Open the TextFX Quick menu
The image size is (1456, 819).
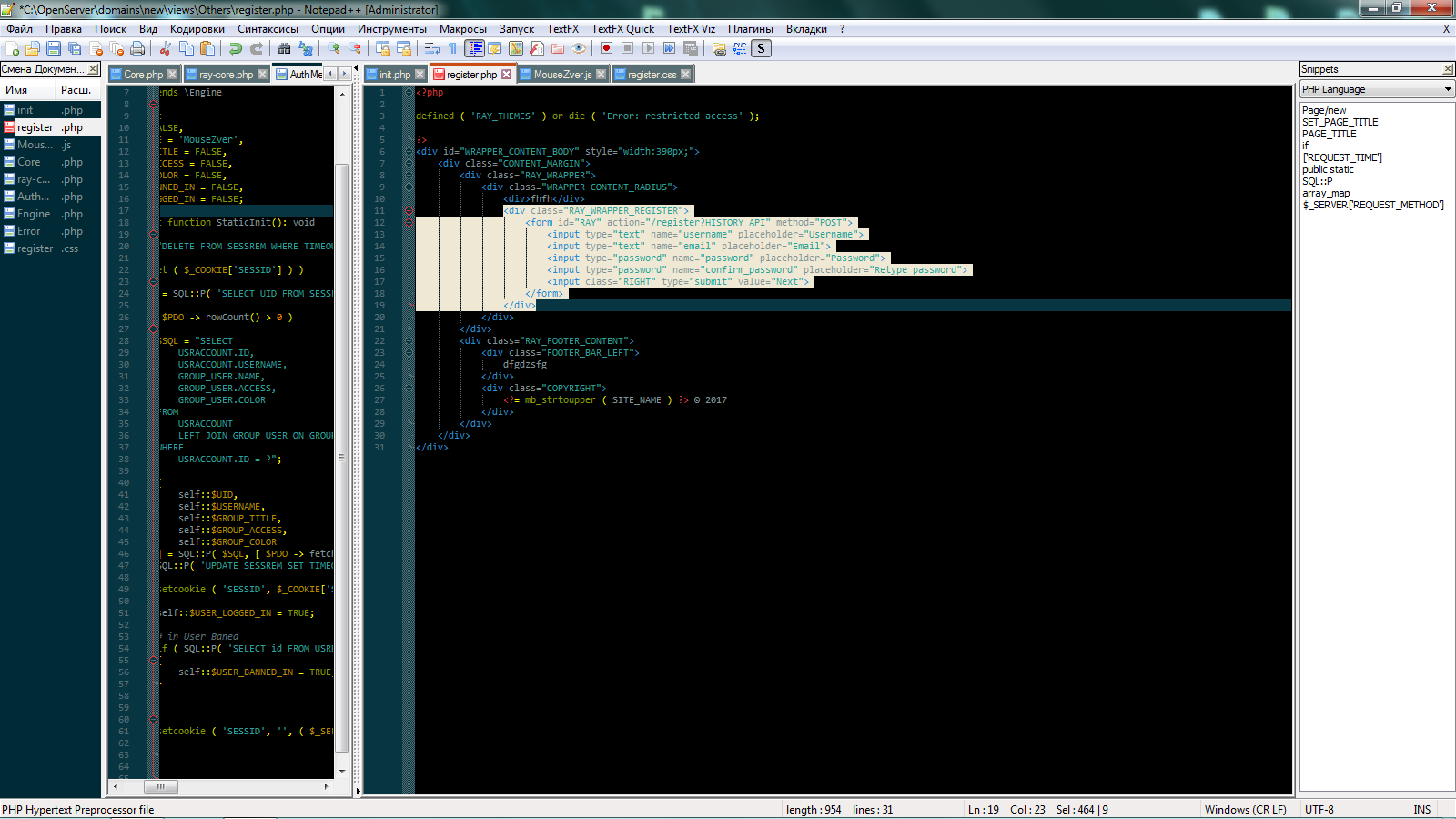point(622,29)
